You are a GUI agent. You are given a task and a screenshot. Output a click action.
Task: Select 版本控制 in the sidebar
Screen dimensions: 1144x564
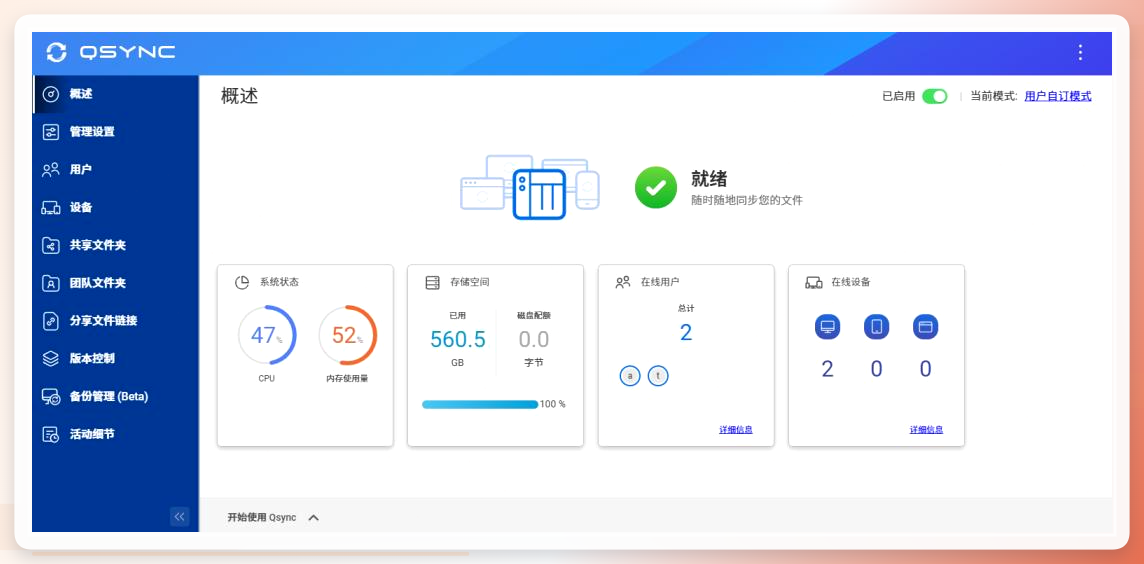click(x=115, y=359)
